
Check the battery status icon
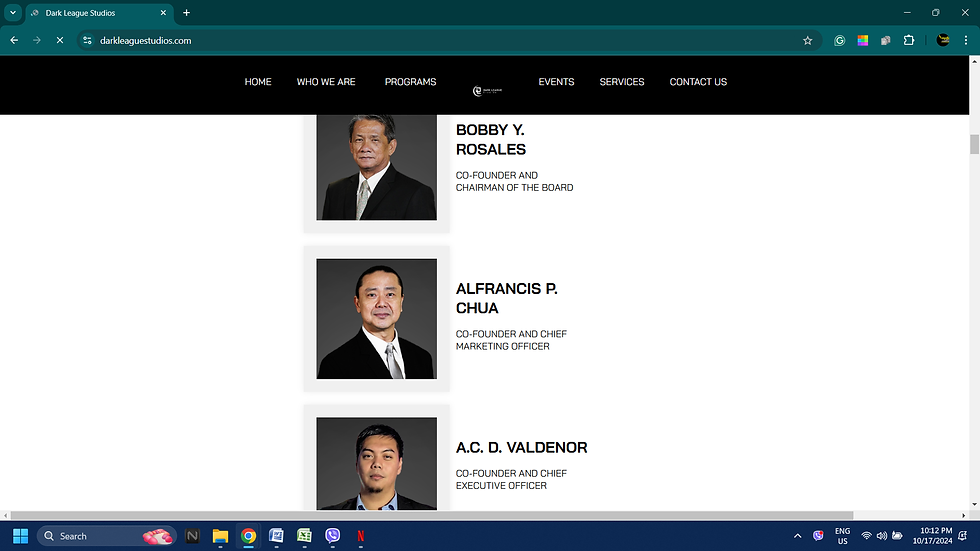point(898,536)
